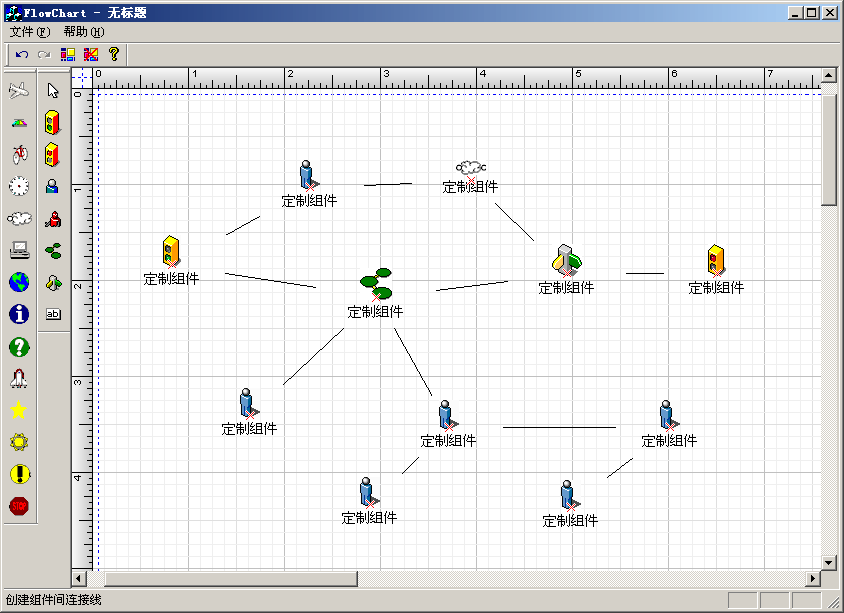The width and height of the screenshot is (844, 613).
Task: Select the globe icon in the palette
Action: point(19,282)
